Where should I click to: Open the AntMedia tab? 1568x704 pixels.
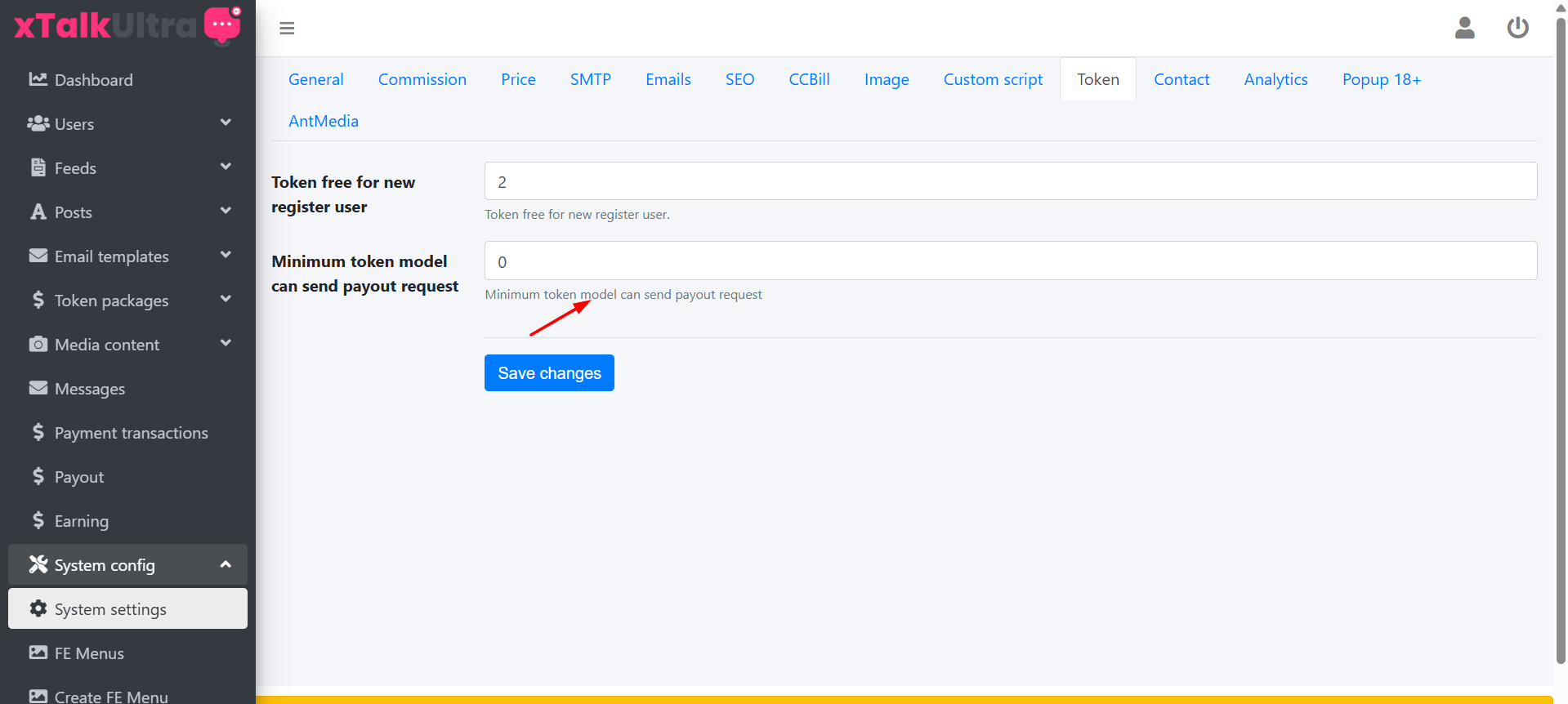(323, 121)
